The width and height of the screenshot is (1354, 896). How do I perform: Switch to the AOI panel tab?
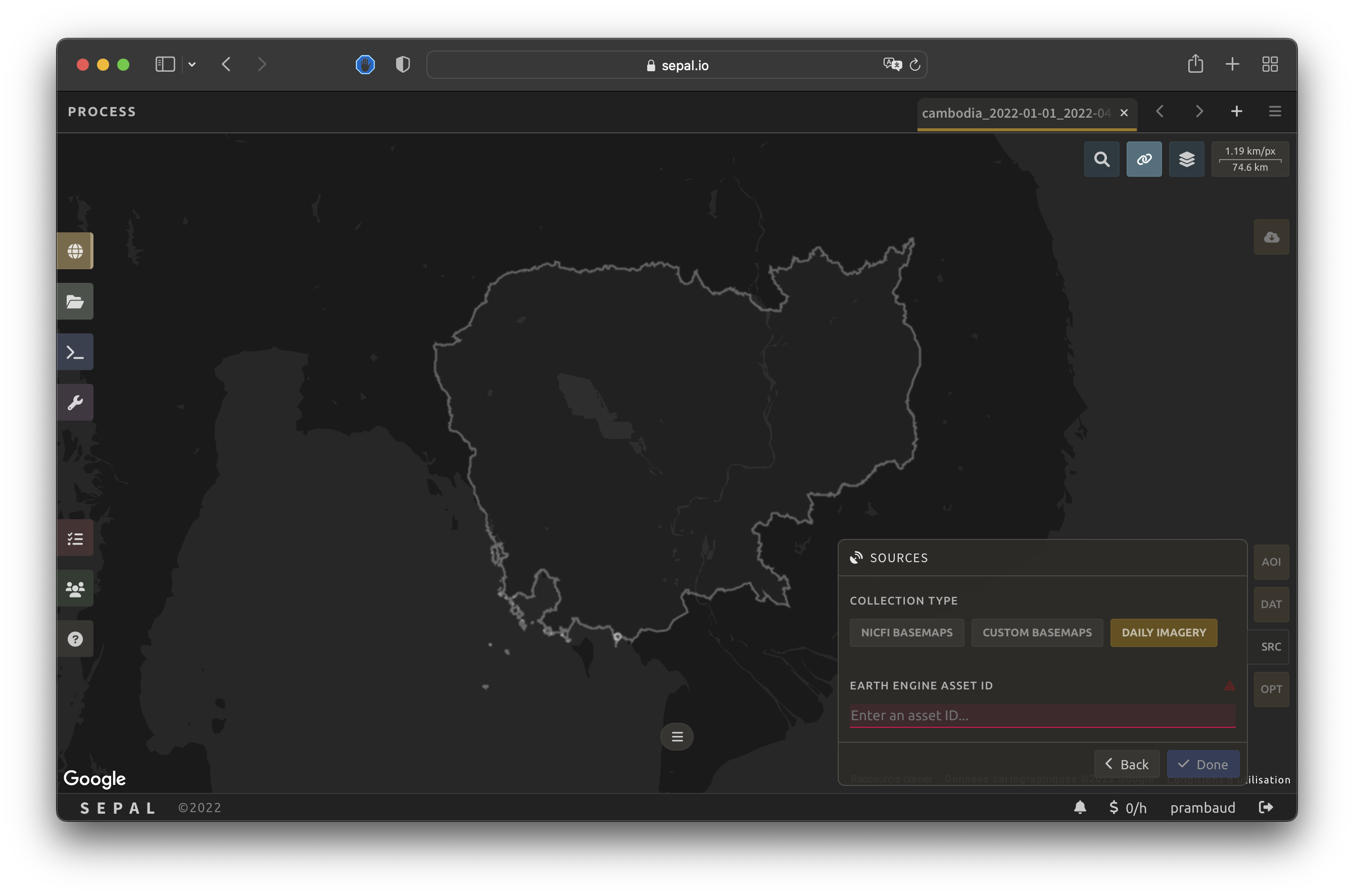(1271, 562)
